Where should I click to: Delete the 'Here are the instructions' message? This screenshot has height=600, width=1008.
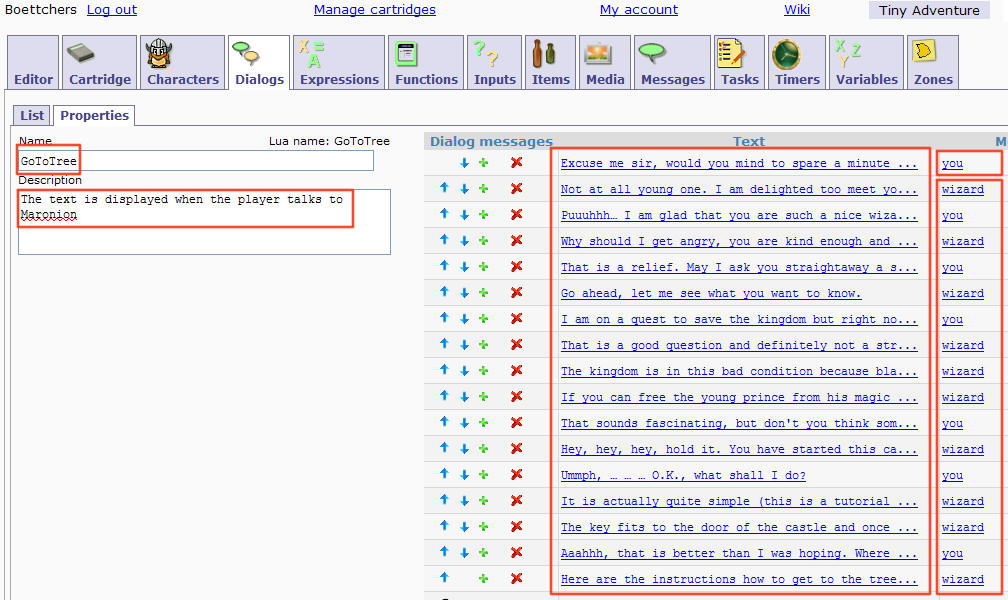[516, 579]
